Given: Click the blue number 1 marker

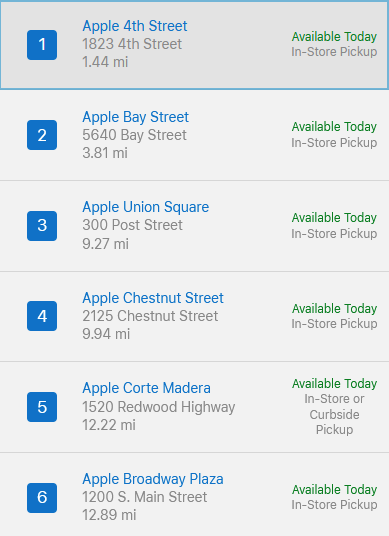Looking at the screenshot, I should click(42, 45).
